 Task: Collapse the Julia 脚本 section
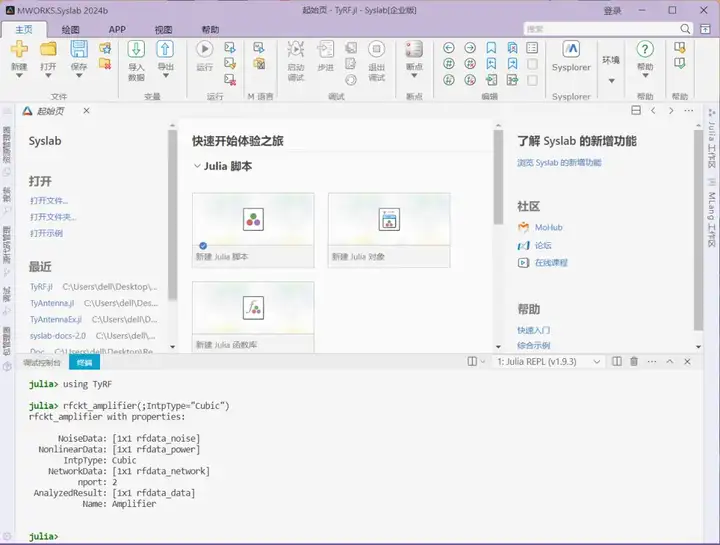pos(197,166)
